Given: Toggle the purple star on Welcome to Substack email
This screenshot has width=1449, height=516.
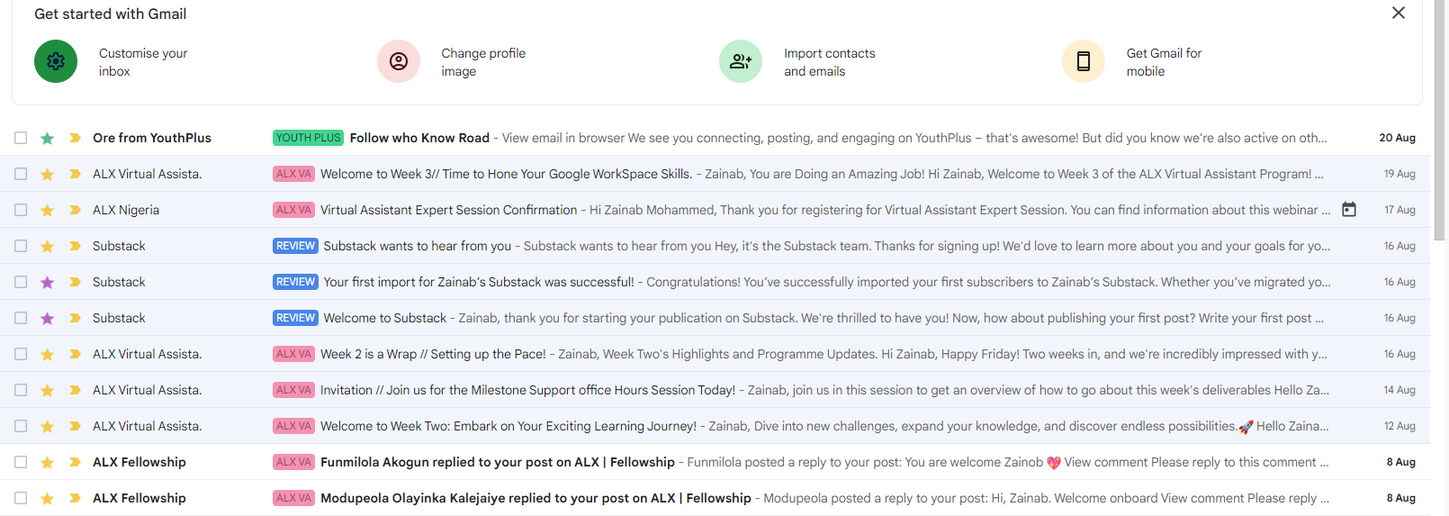Looking at the screenshot, I should (47, 318).
